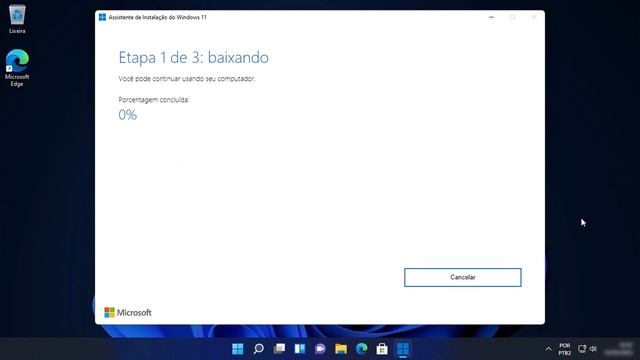
Task: Click the "Porcentagem concluída" label
Action: click(x=154, y=100)
